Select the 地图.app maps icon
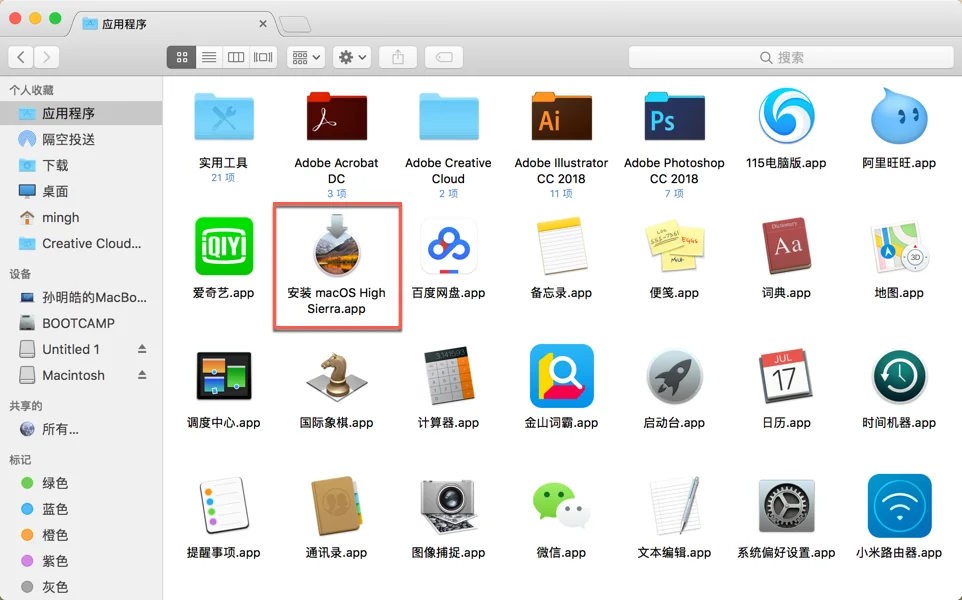The width and height of the screenshot is (962, 600). click(899, 247)
